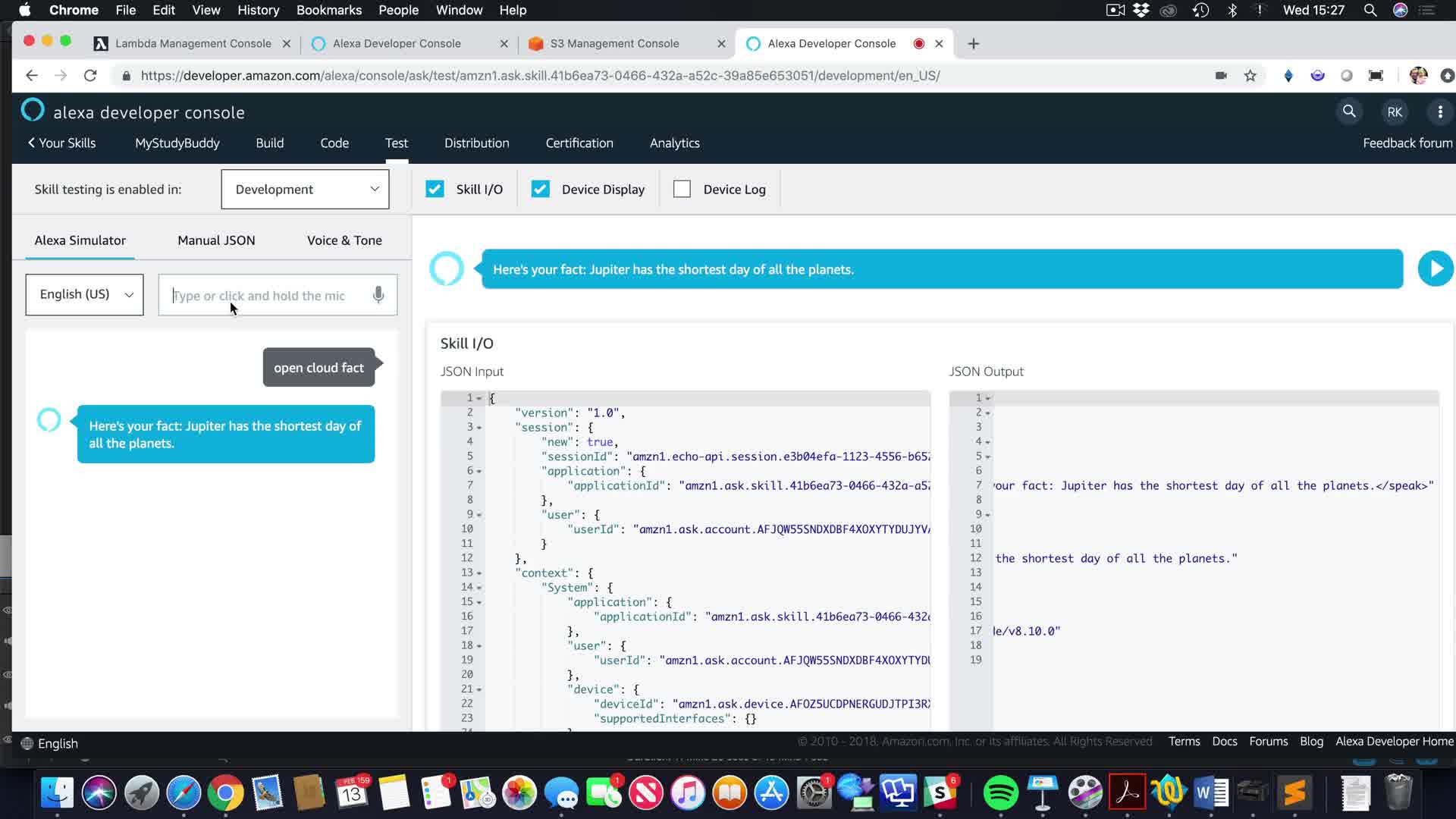This screenshot has width=1456, height=819.
Task: Reload the current browser page
Action: coord(90,76)
